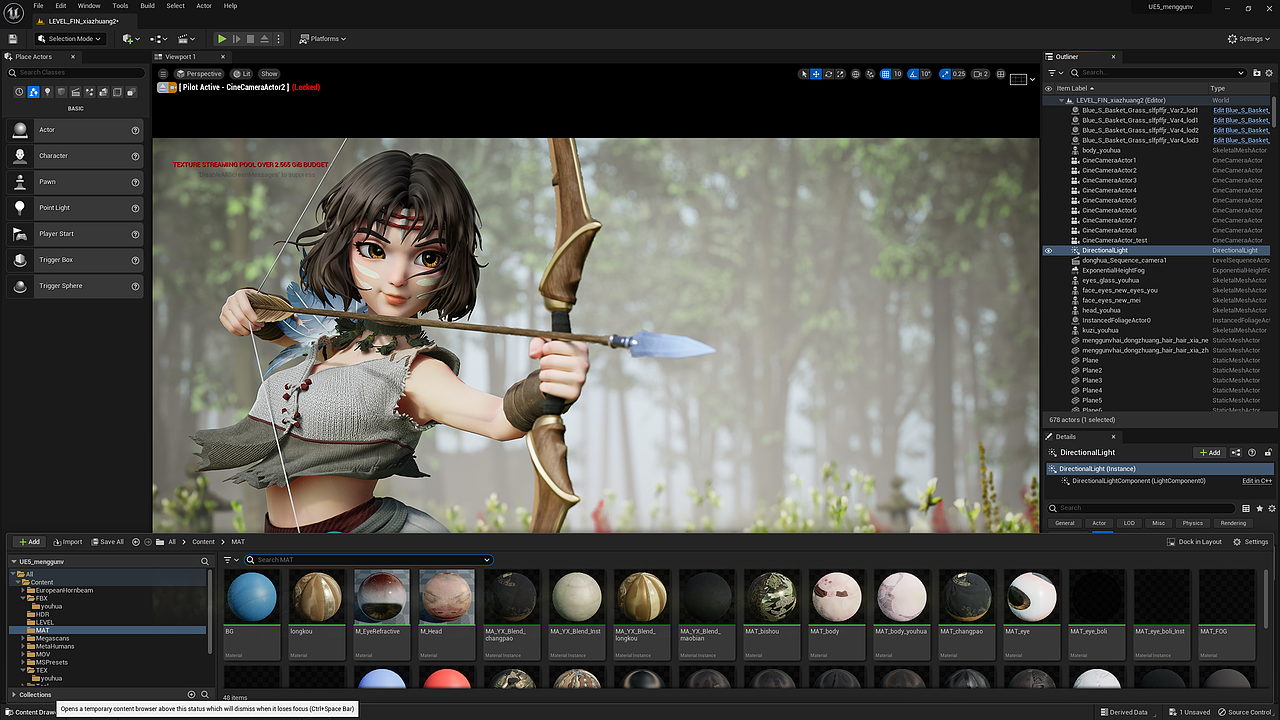Click the Import button

(x=68, y=542)
